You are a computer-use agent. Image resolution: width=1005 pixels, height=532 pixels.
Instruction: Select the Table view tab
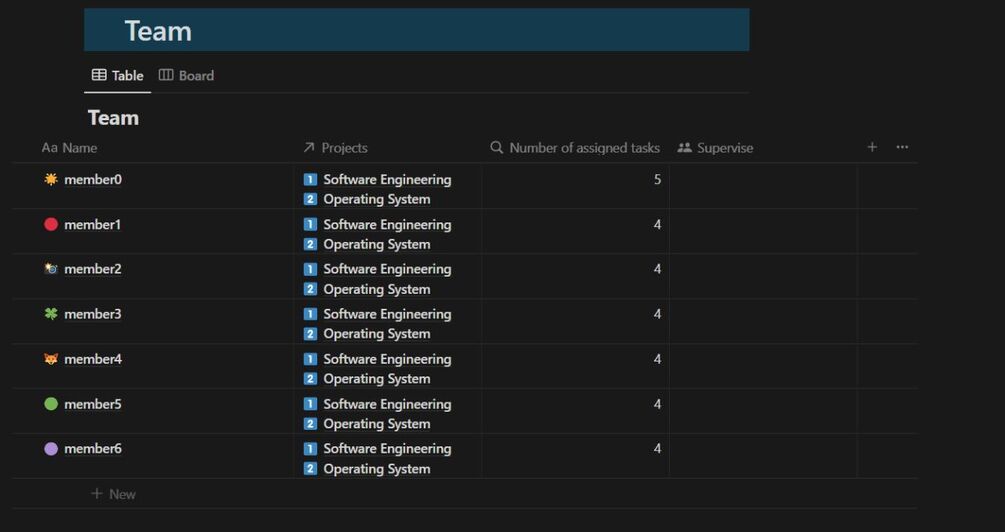click(x=118, y=75)
